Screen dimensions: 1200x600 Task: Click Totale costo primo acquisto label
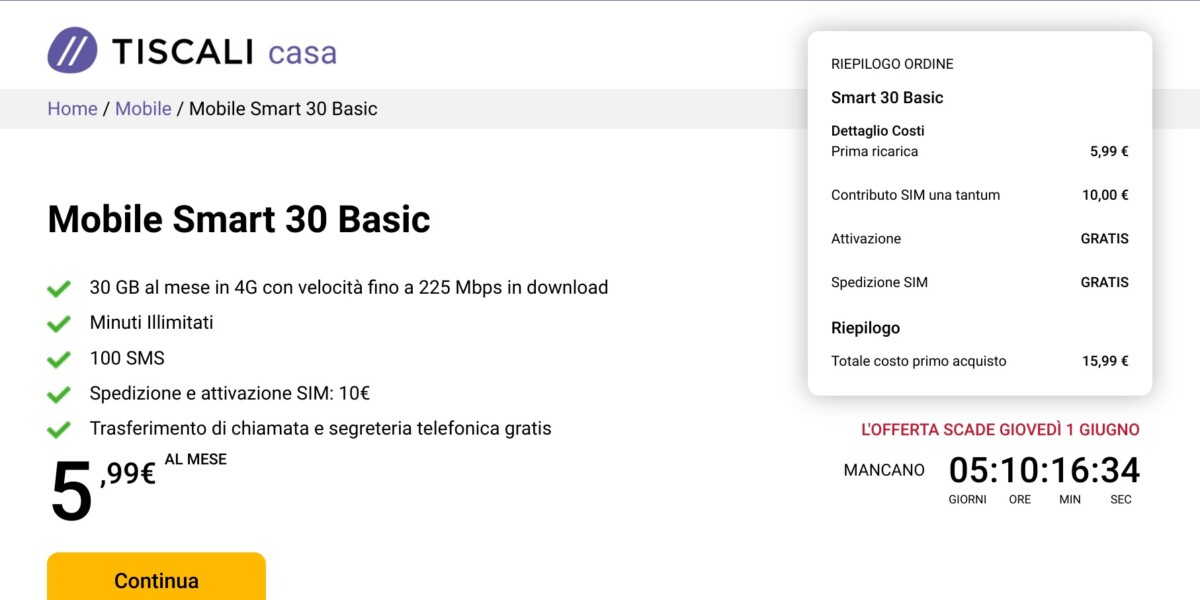point(918,361)
